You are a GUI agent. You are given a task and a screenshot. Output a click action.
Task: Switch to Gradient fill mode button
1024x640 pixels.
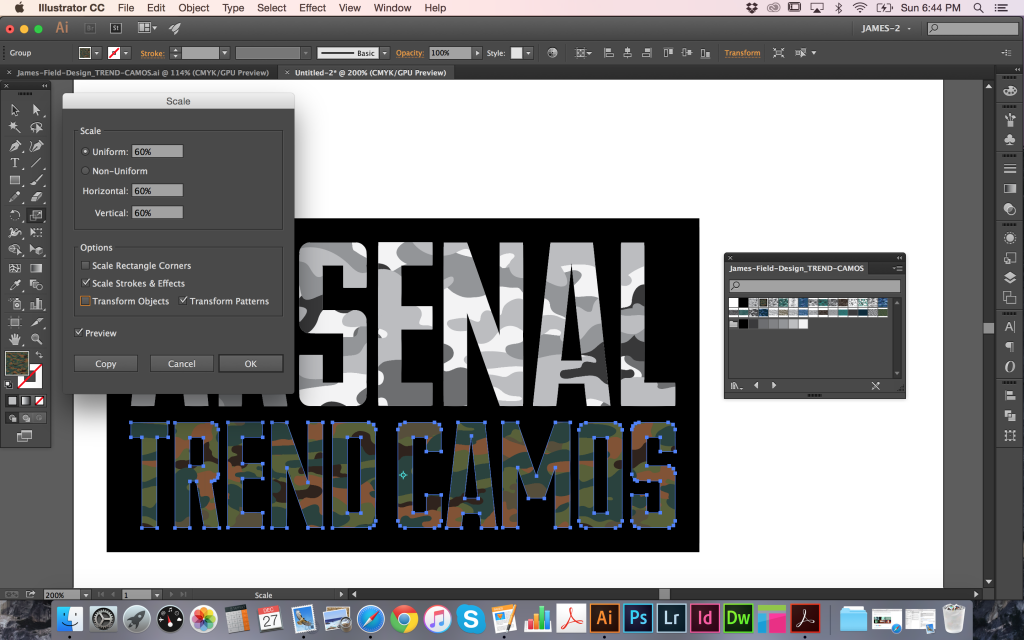[25, 401]
